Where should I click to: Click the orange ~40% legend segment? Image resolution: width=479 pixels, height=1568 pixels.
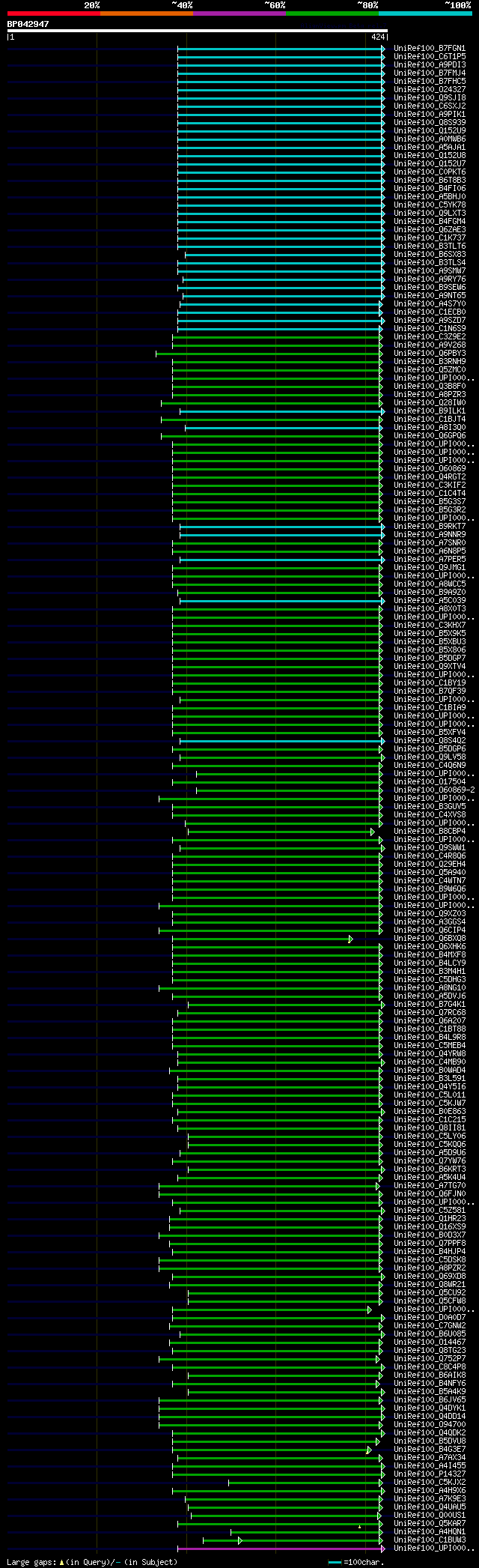[x=146, y=13]
